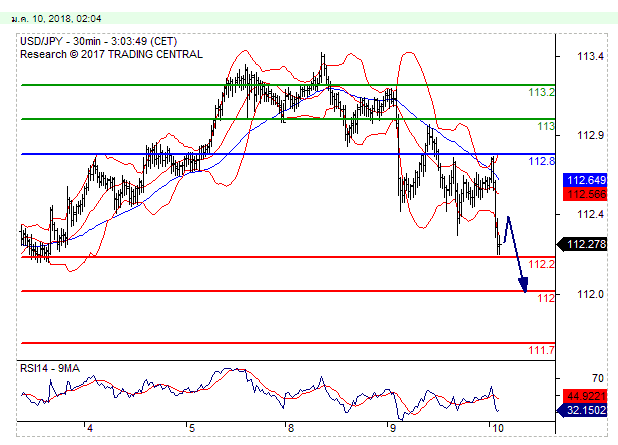This screenshot has height=445, width=618.
Task: Click the red 44.9221 RSI value tag
Action: pos(585,396)
